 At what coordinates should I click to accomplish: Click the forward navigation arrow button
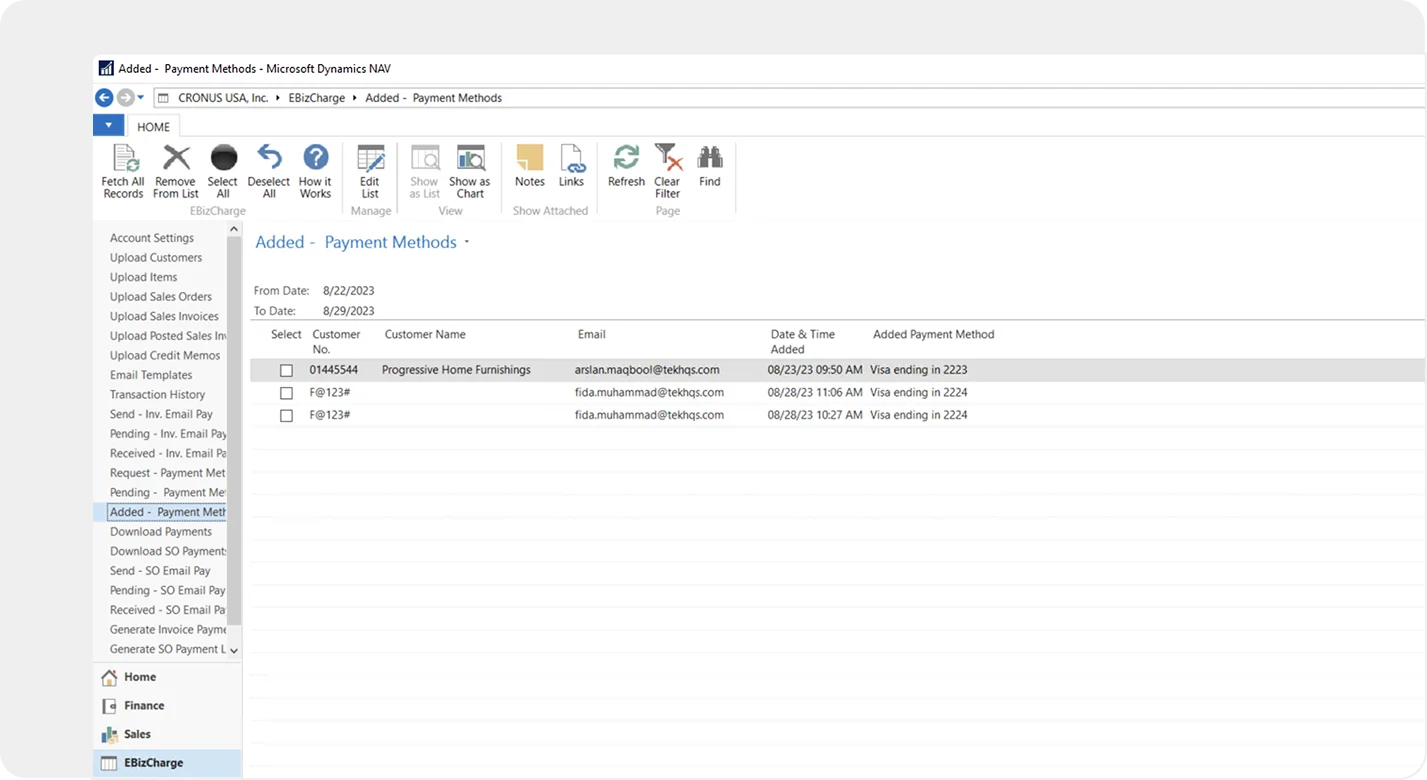125,98
